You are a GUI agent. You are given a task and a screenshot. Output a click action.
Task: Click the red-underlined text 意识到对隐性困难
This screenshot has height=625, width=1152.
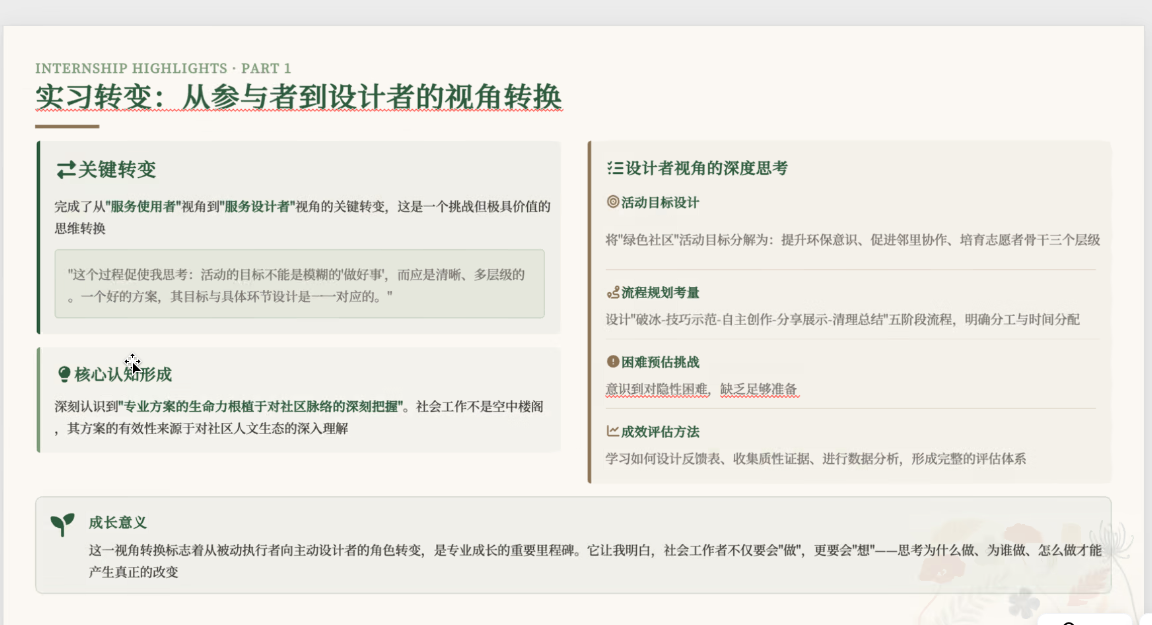(x=657, y=389)
